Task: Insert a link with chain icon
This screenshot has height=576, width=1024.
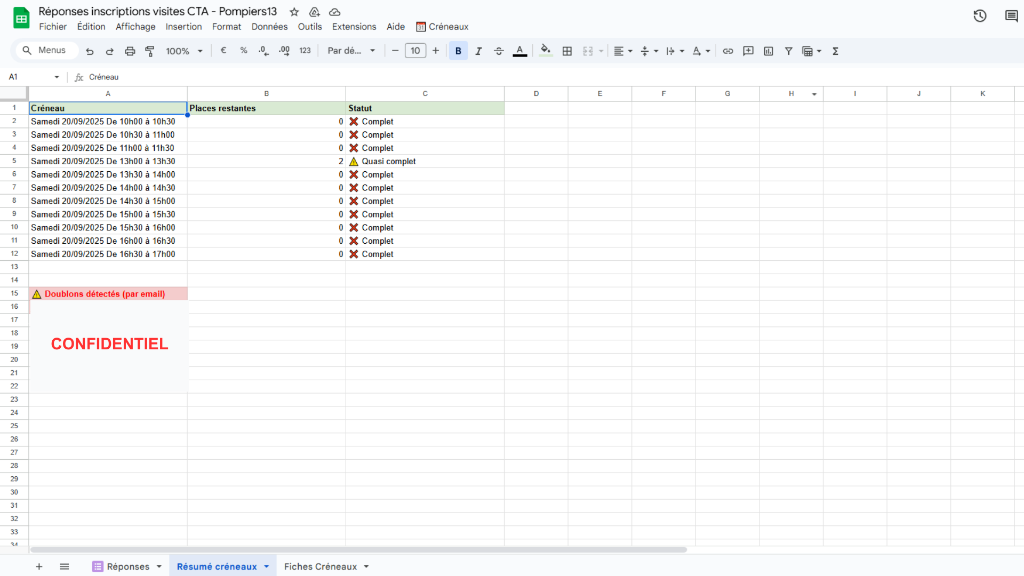Action: (728, 51)
